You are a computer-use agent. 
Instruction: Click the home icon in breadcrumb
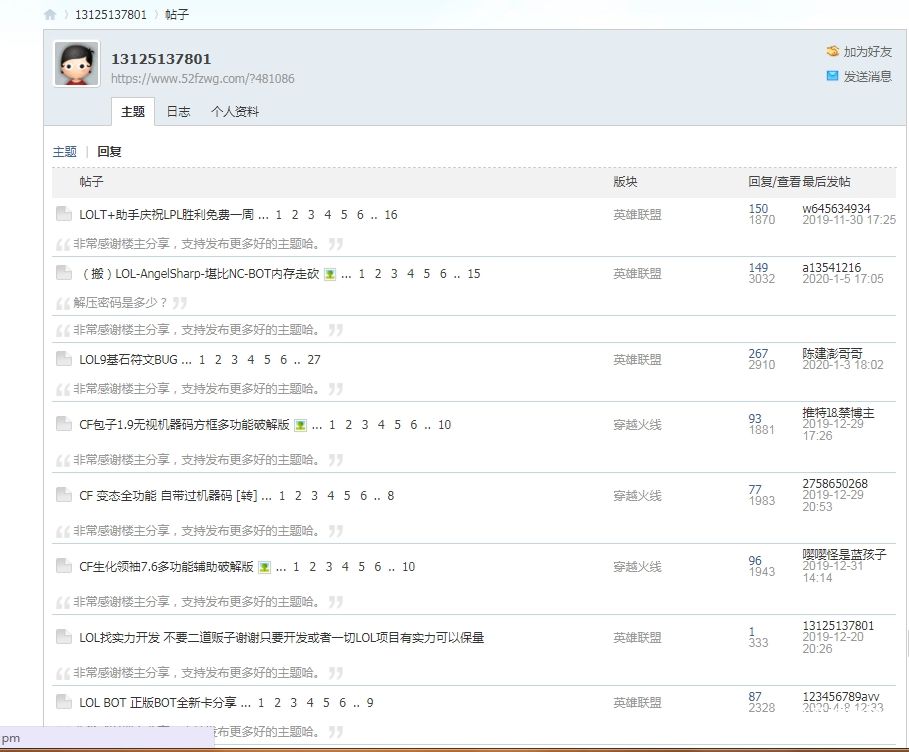pos(50,15)
